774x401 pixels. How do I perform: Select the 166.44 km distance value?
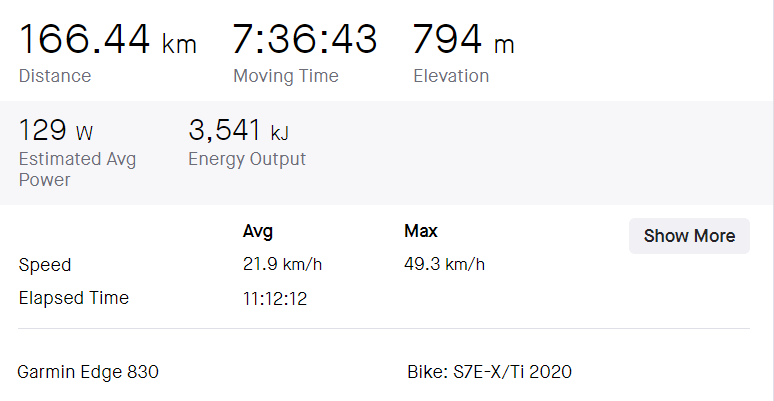tap(108, 39)
